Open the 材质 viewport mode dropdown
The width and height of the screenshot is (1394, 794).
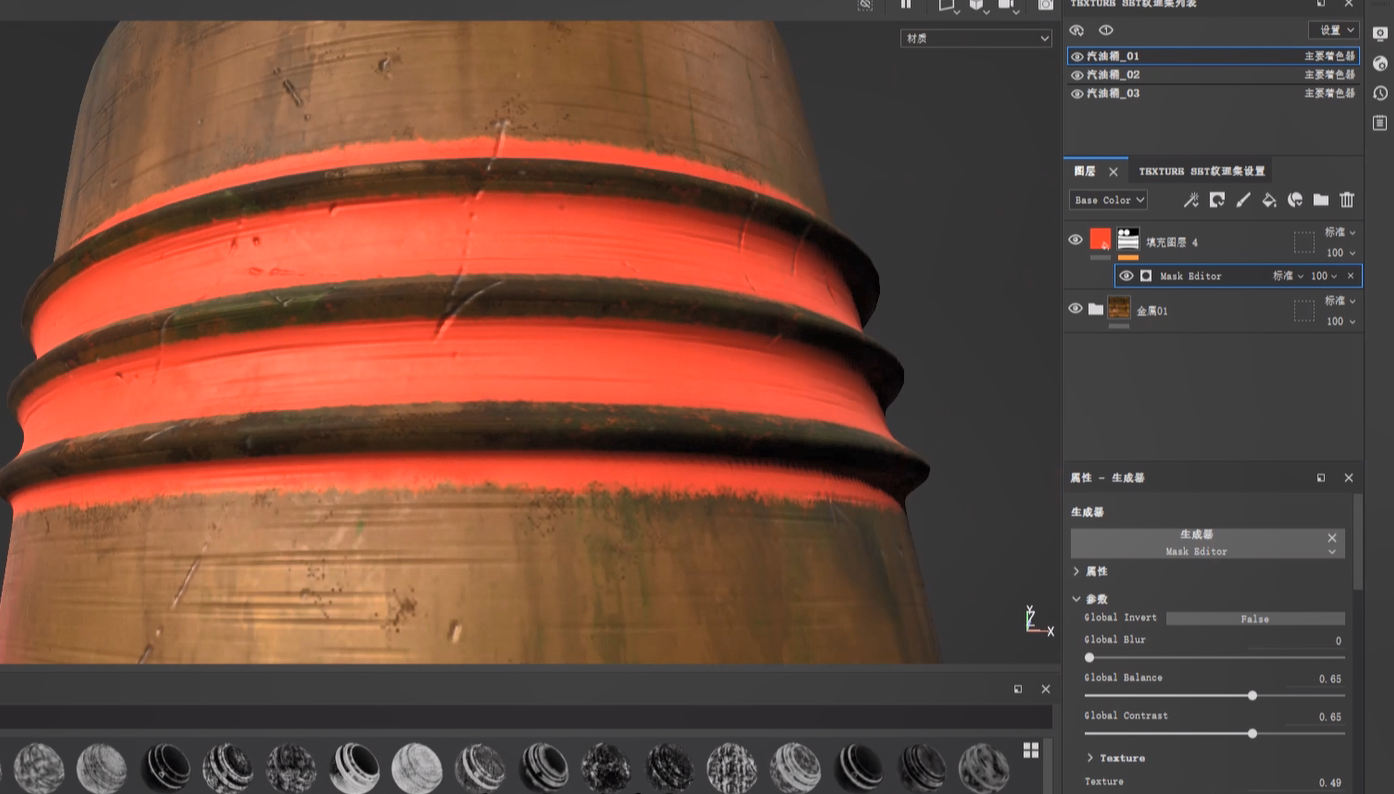point(976,38)
